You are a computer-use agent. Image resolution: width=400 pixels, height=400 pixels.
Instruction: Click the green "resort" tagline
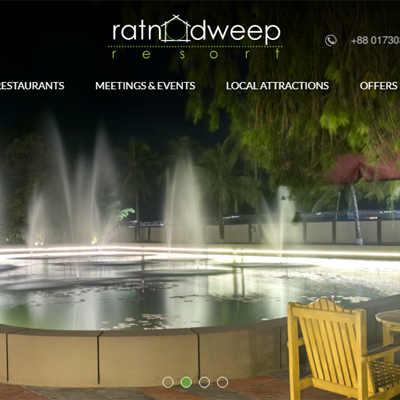[196, 54]
